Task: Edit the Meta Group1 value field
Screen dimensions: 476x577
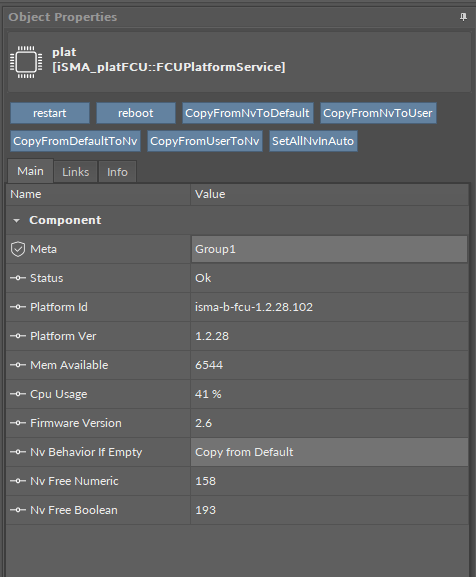Action: pyautogui.click(x=329, y=249)
